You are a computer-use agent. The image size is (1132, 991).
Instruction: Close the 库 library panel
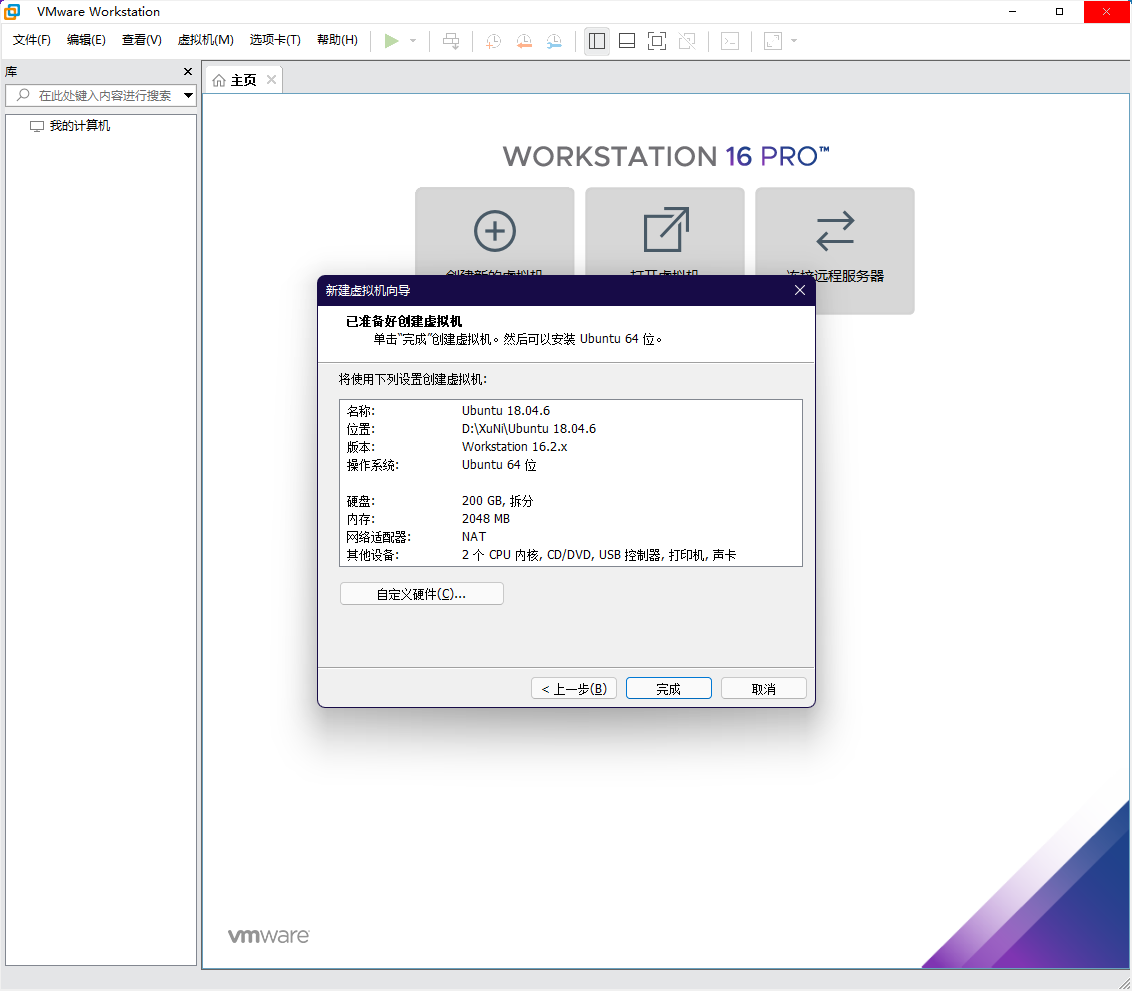(x=188, y=71)
